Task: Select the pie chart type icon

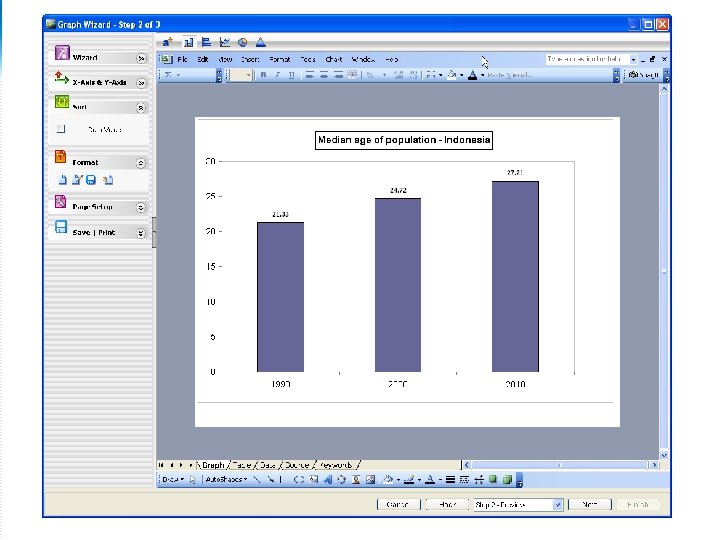Action: click(242, 43)
